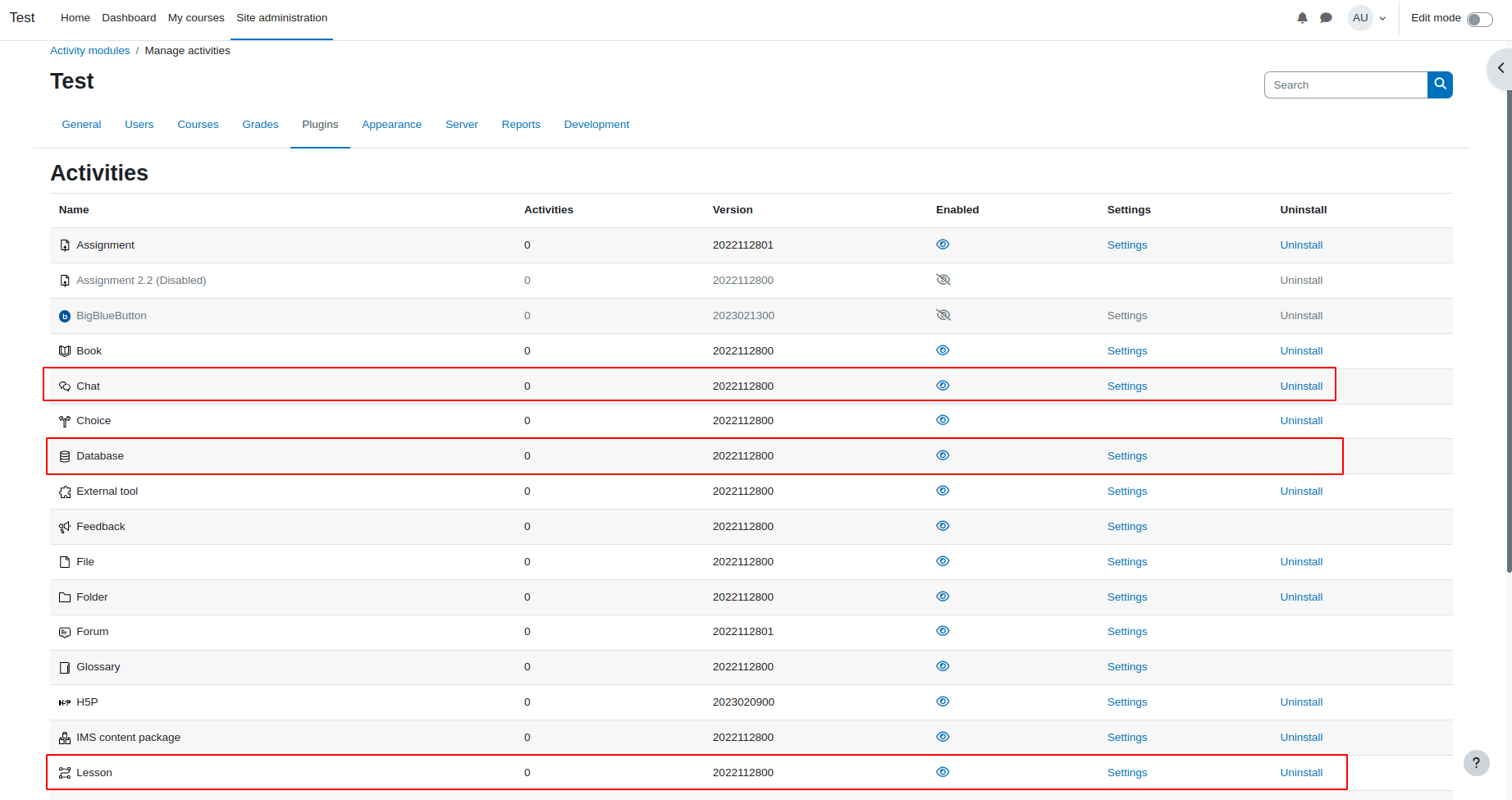The image size is (1512, 800).
Task: Open Settings for the Database activity
Action: tap(1127, 456)
